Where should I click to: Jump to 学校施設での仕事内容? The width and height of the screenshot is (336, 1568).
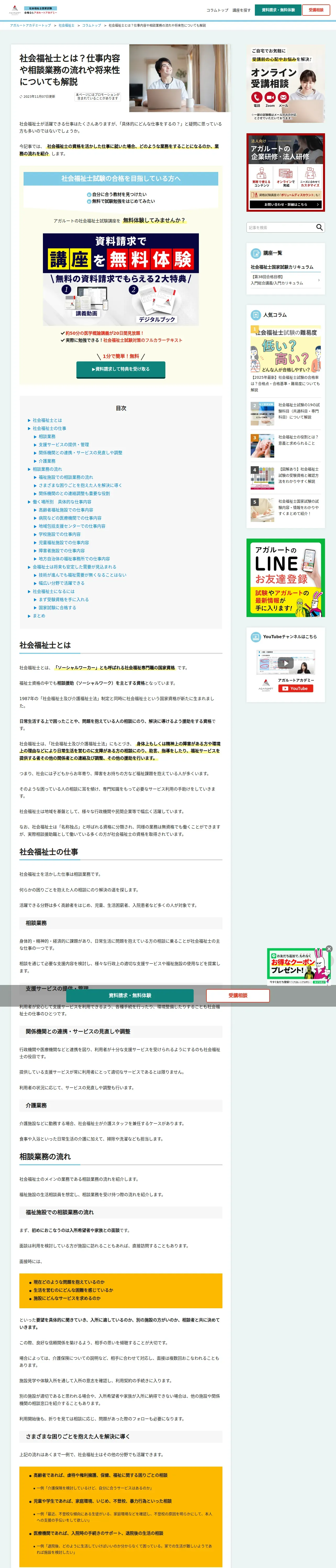pos(60,534)
